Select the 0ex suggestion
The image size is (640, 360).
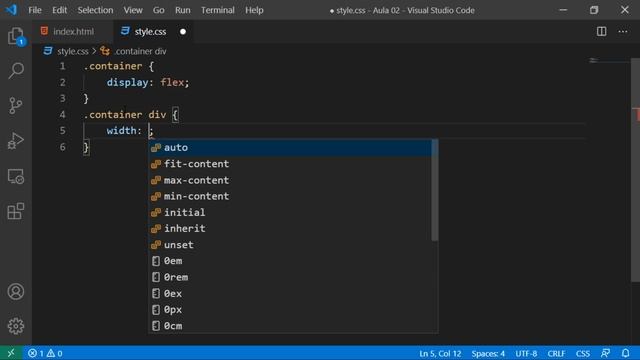[x=290, y=293]
